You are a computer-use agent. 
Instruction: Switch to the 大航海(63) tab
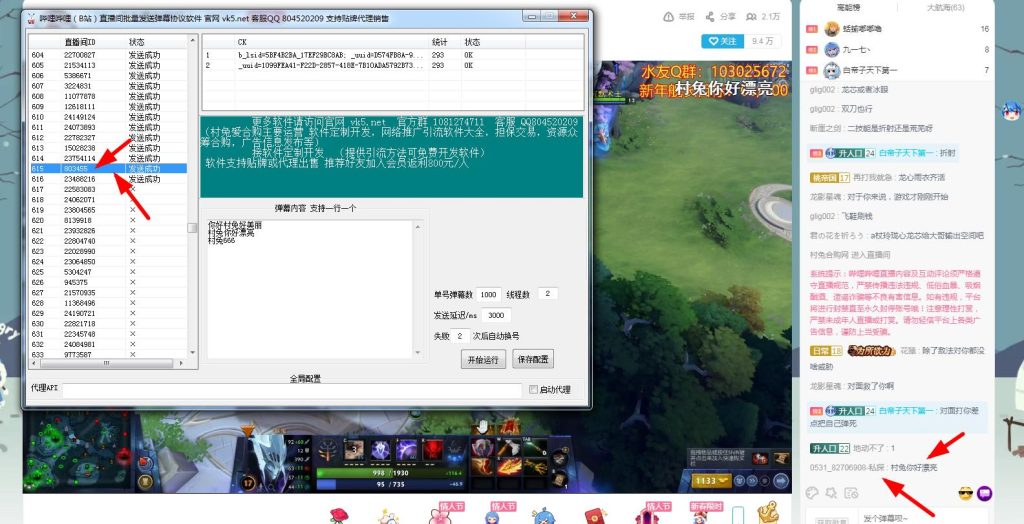pos(945,8)
